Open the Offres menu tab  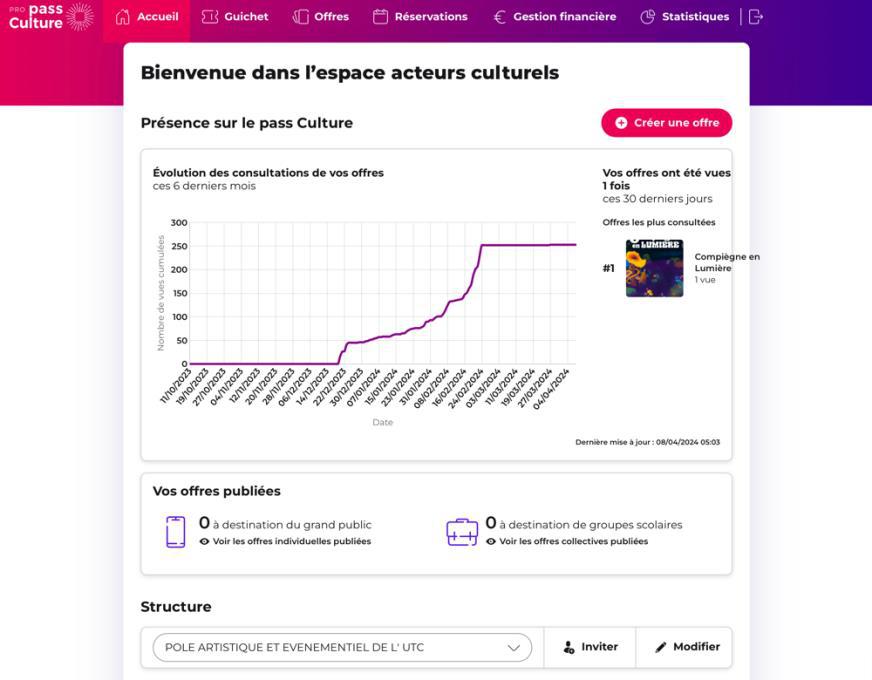(x=331, y=17)
